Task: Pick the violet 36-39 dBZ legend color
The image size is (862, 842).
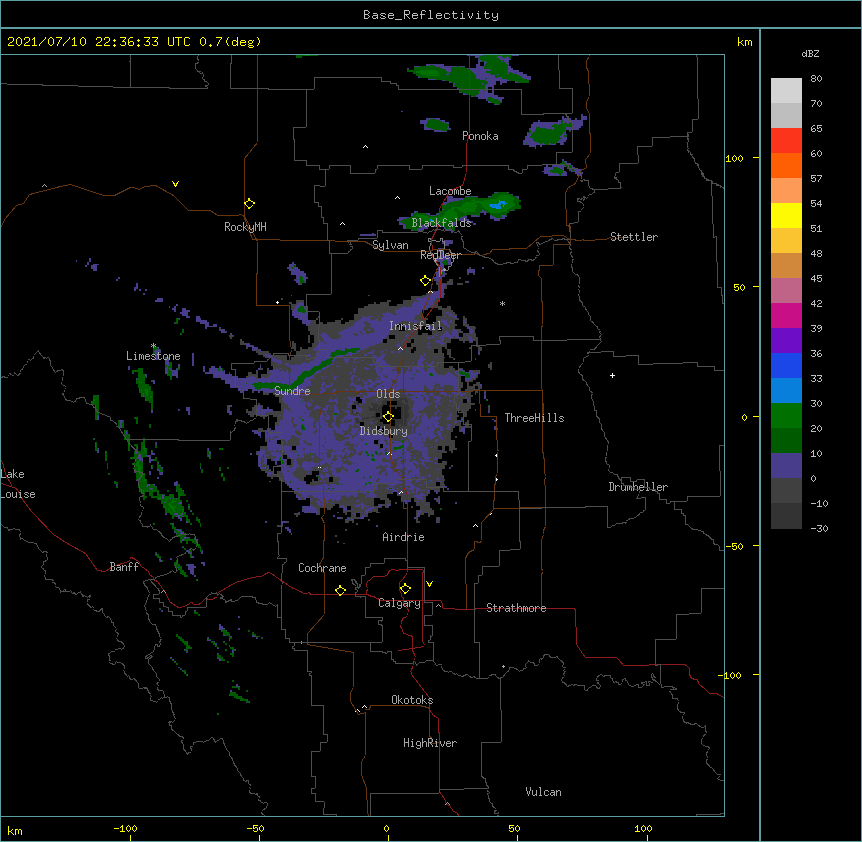Action: (786, 341)
